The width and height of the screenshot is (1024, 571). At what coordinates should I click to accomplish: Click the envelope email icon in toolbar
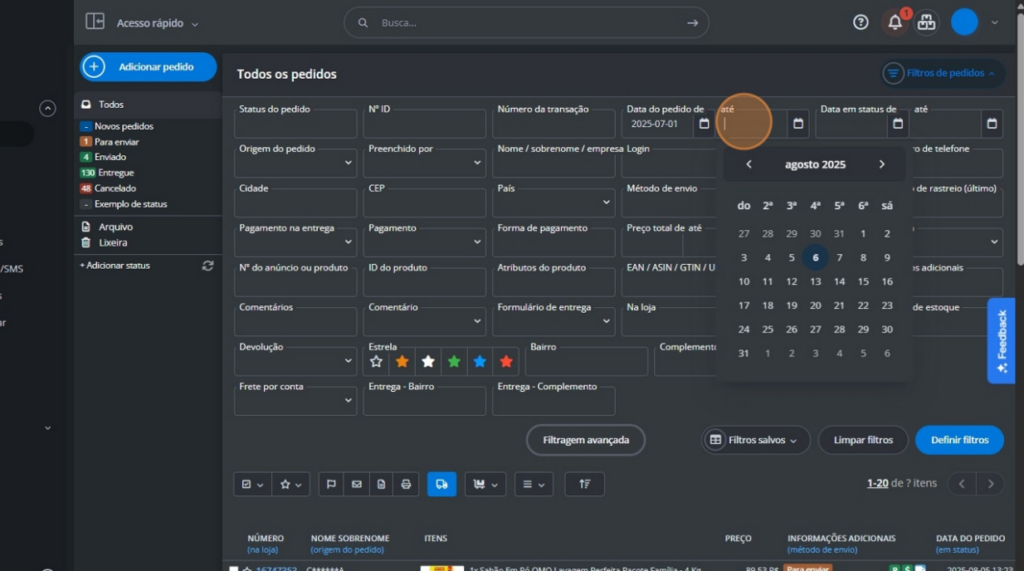(356, 484)
